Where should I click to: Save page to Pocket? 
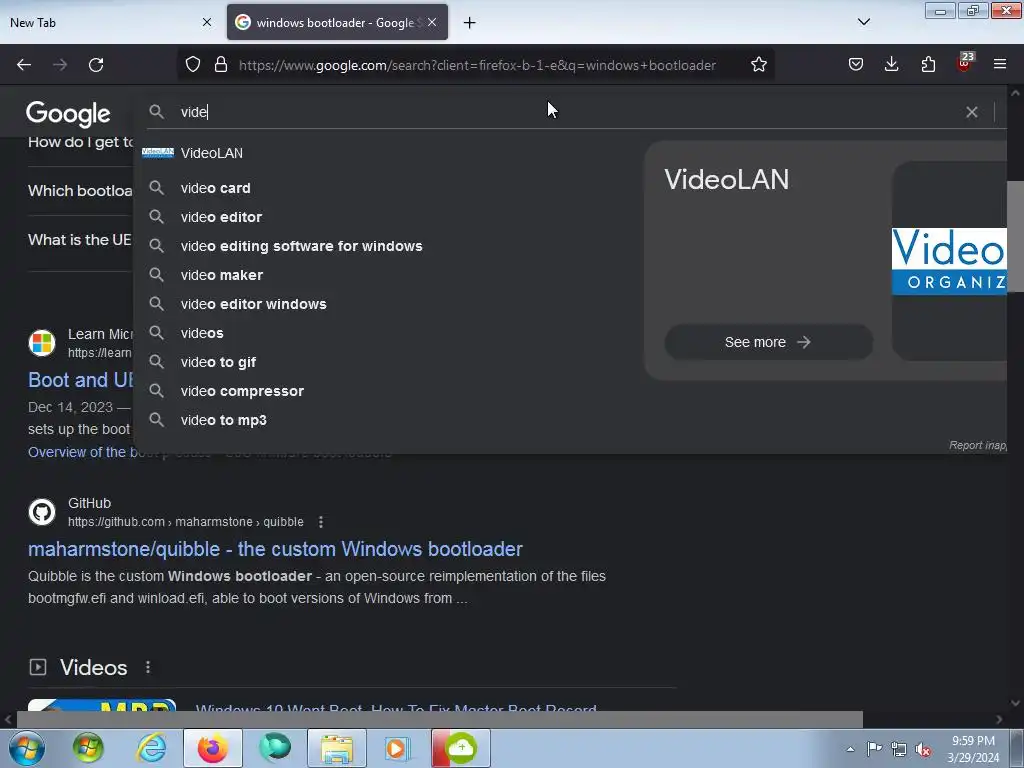(856, 65)
